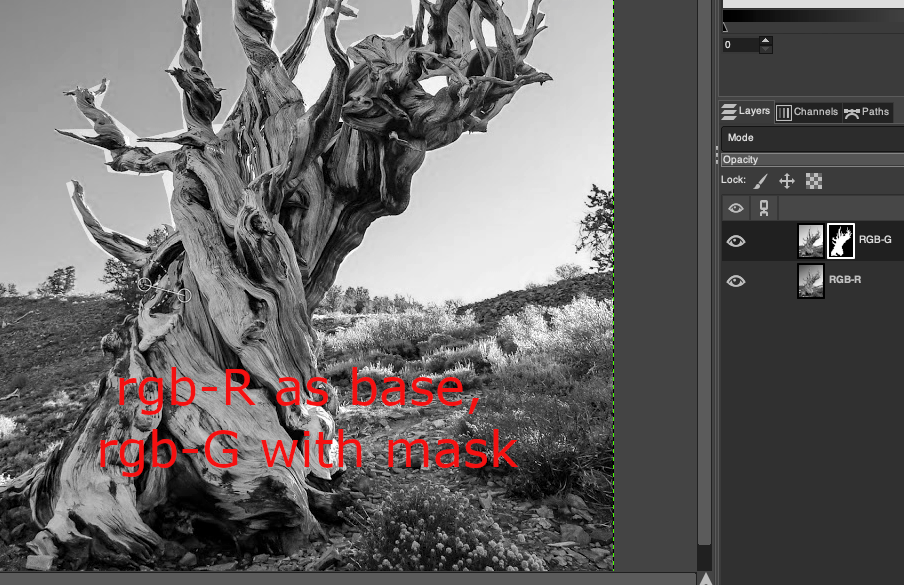Increase the value with the spinner up arrow
Viewport: 904px width, 585px height.
[766, 41]
